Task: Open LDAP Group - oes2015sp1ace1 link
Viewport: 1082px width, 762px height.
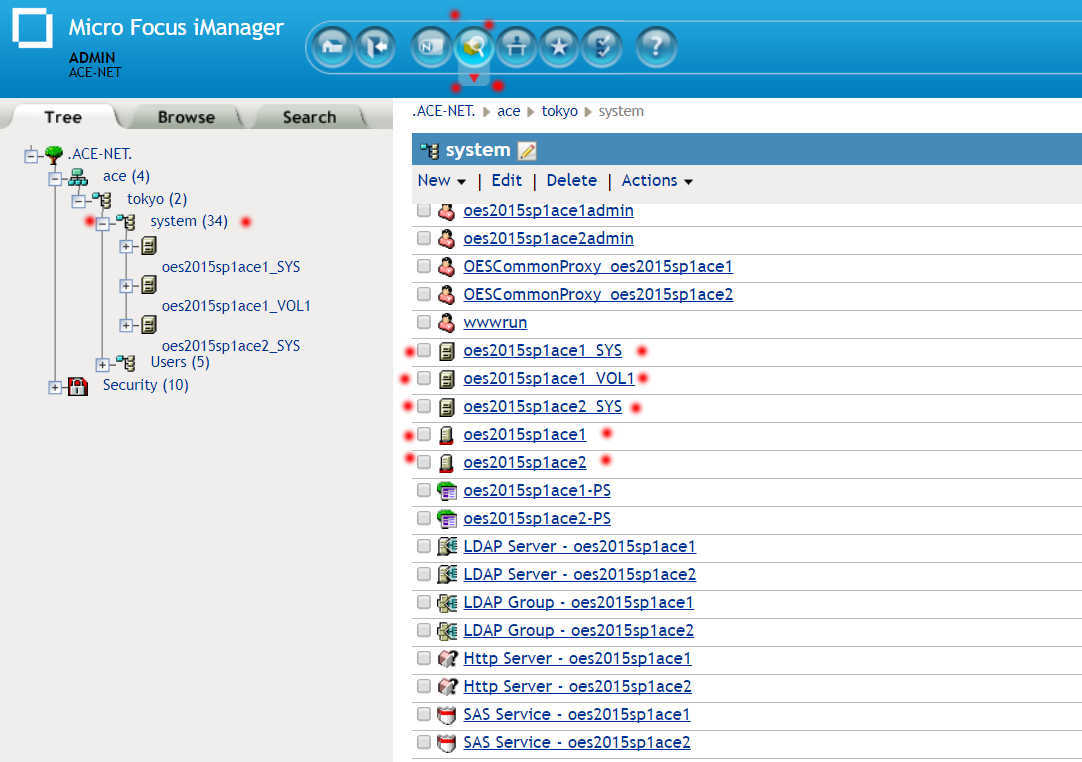Action: point(578,603)
